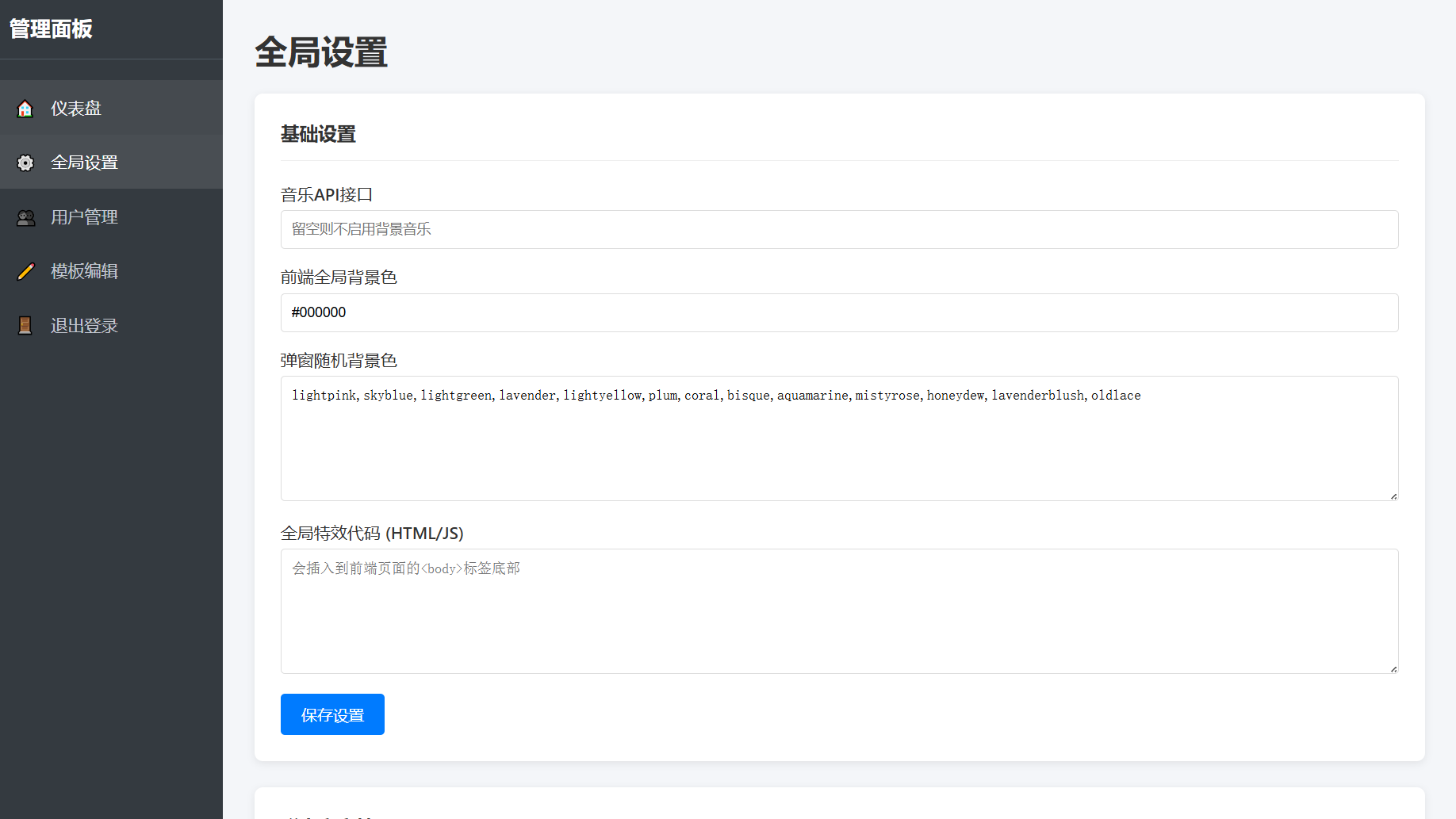1456x819 pixels.
Task: Click the gear icon beside 全局设置
Action: point(25,163)
